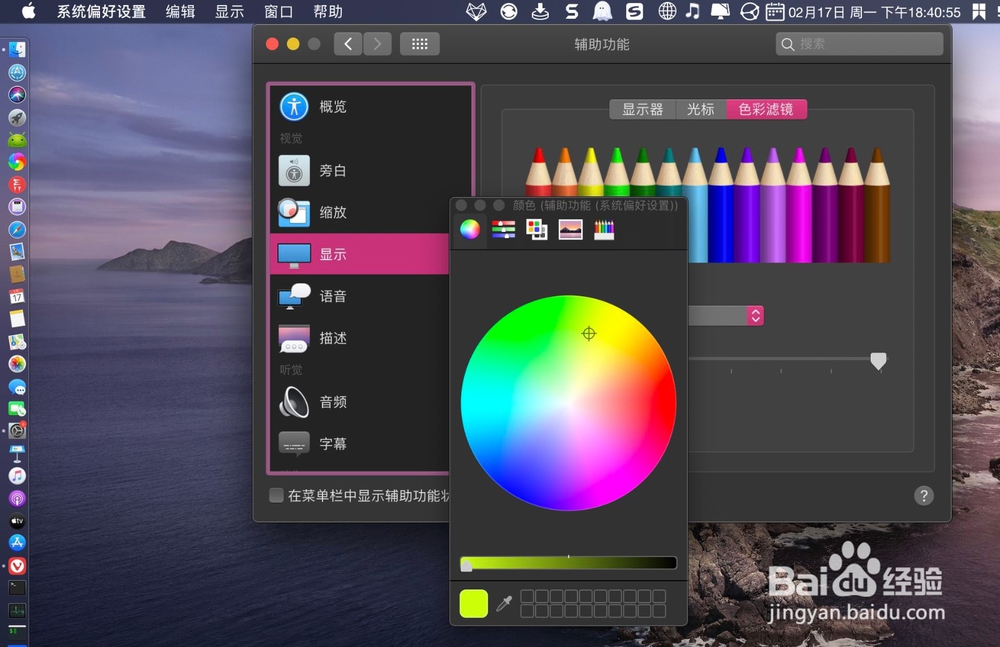Click the back navigation arrow in preferences
Viewport: 1000px width, 647px height.
coord(347,43)
